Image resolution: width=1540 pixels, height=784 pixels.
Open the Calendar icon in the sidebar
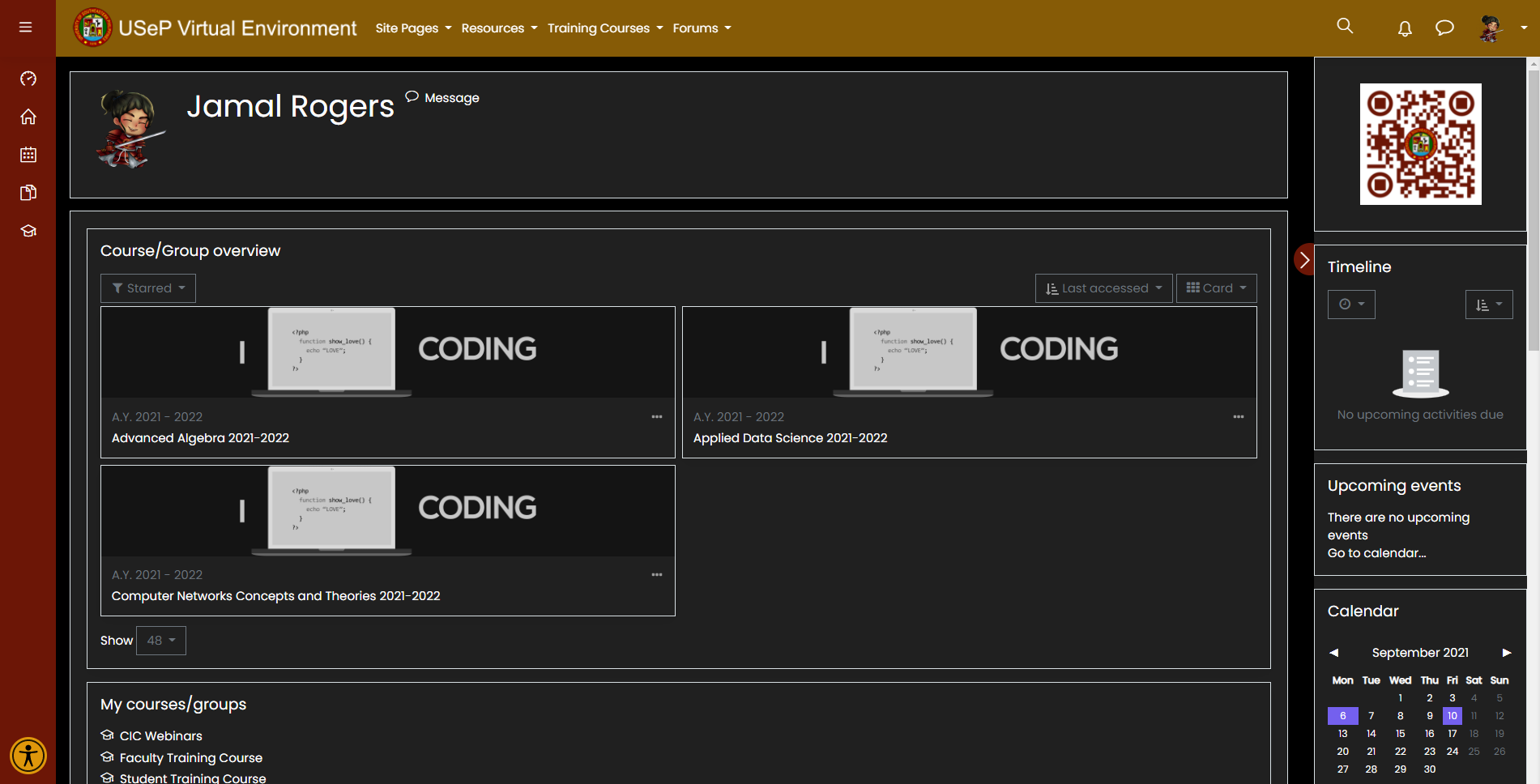(x=28, y=154)
